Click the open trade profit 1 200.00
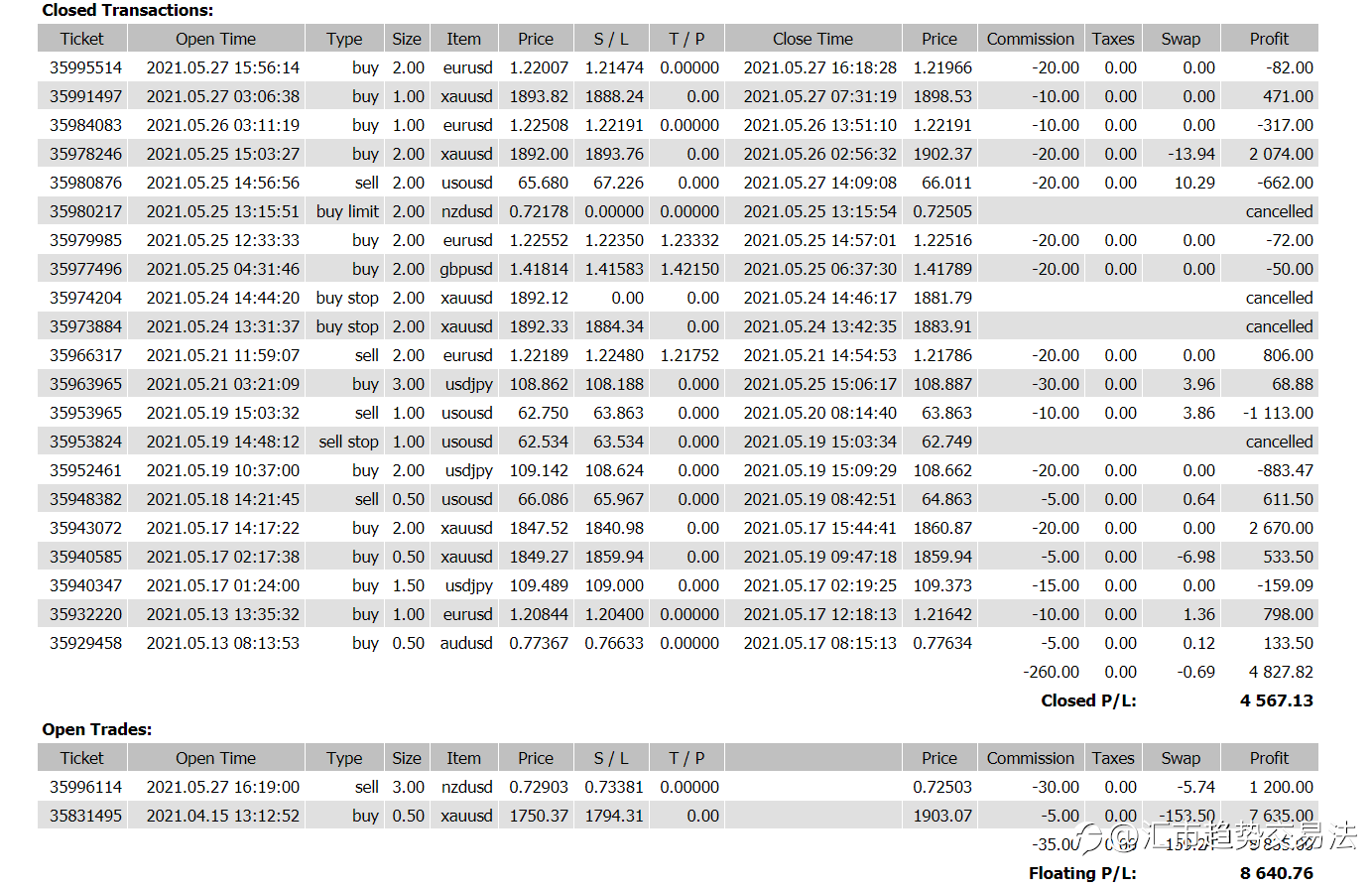This screenshot has width=1372, height=888. [1281, 787]
